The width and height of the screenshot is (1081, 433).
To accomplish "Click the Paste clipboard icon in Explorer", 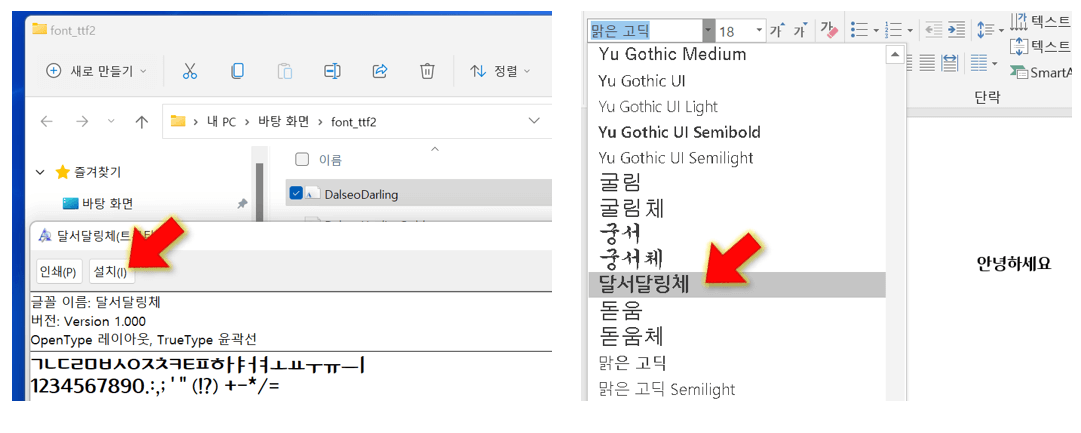I will (x=285, y=71).
